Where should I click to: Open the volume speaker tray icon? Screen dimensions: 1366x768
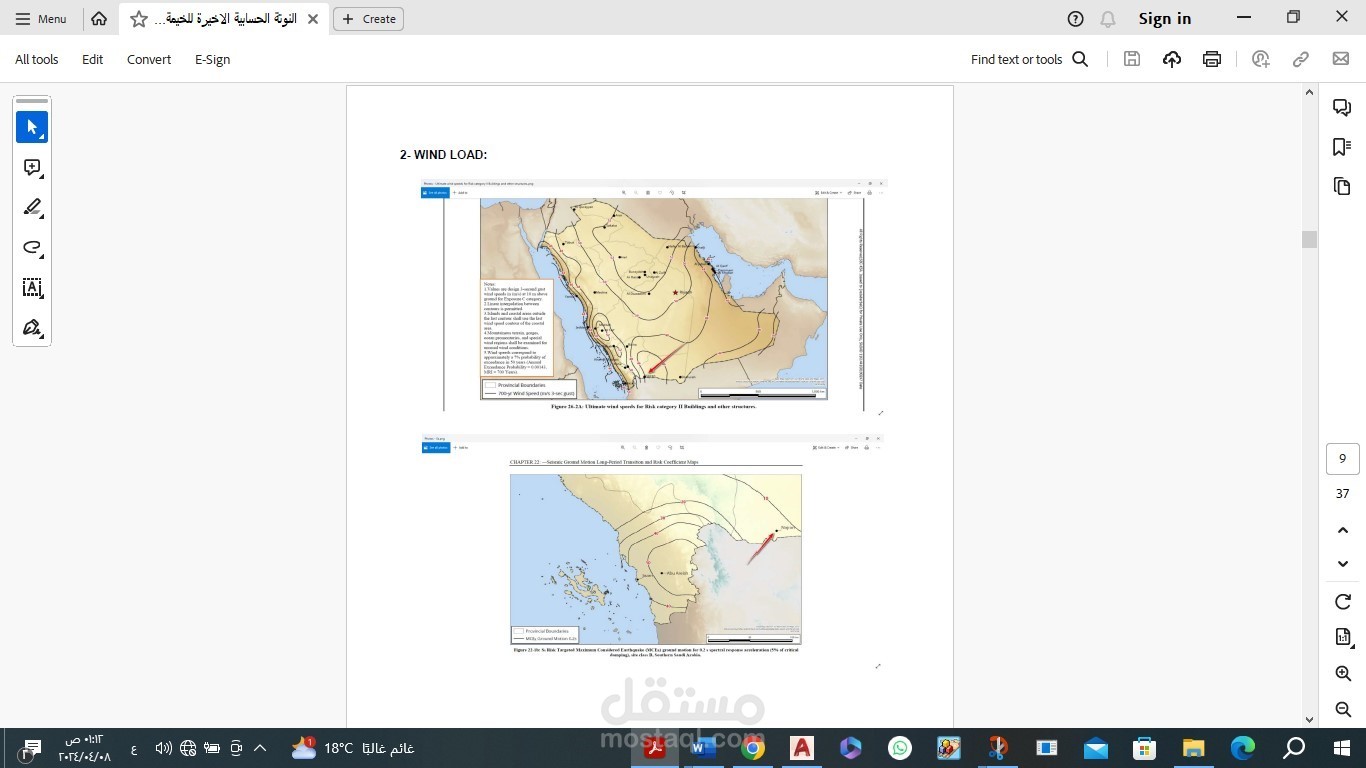click(164, 748)
